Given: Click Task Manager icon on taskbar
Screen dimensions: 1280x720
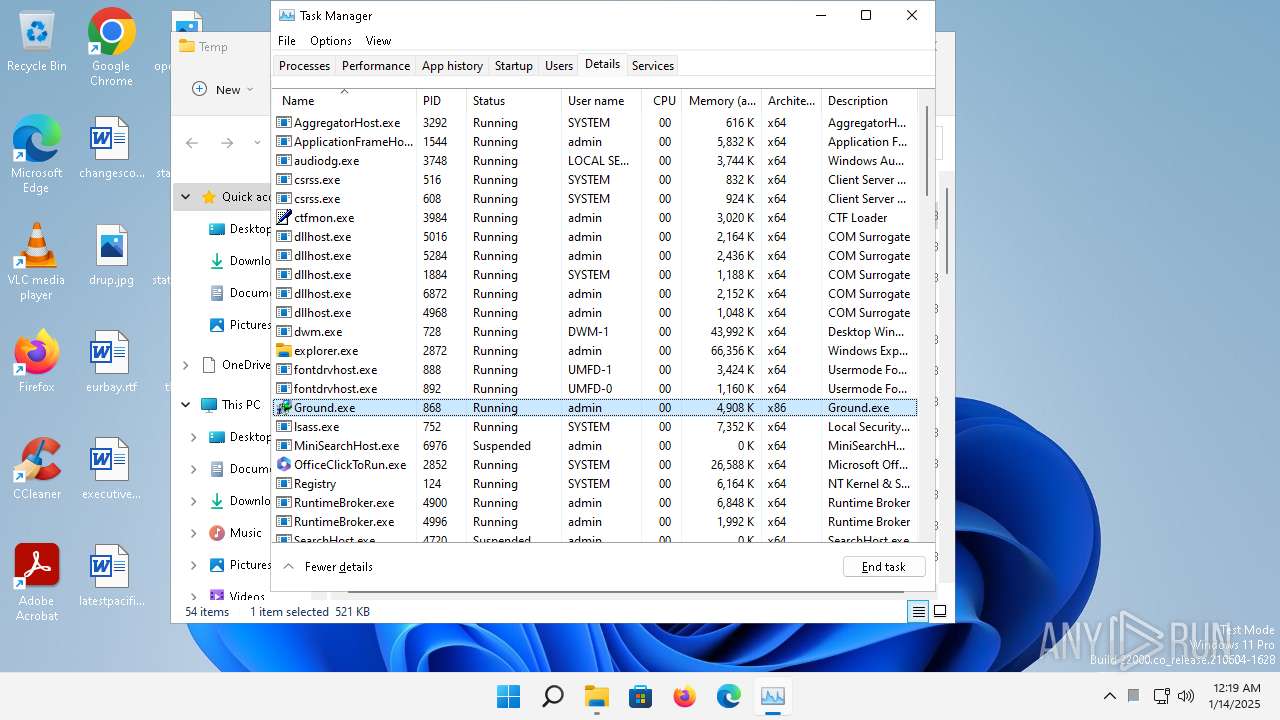Looking at the screenshot, I should (772, 697).
